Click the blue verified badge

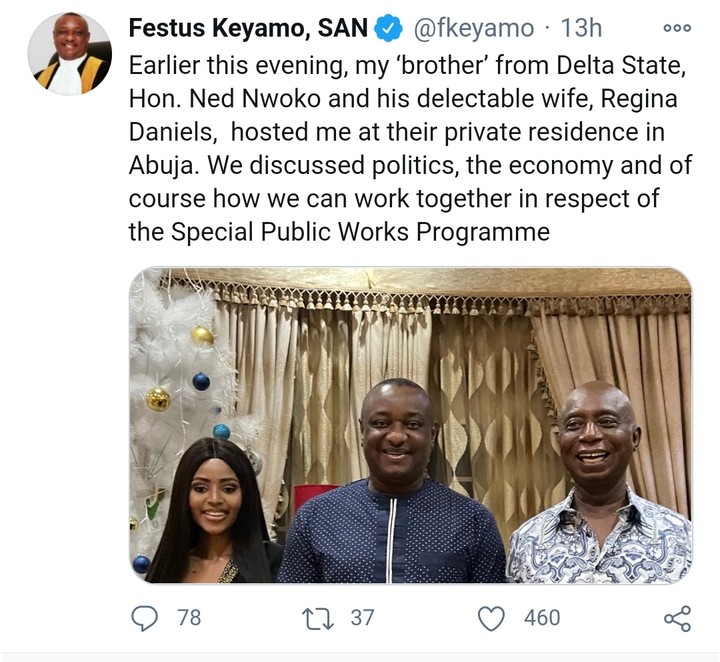pos(387,31)
